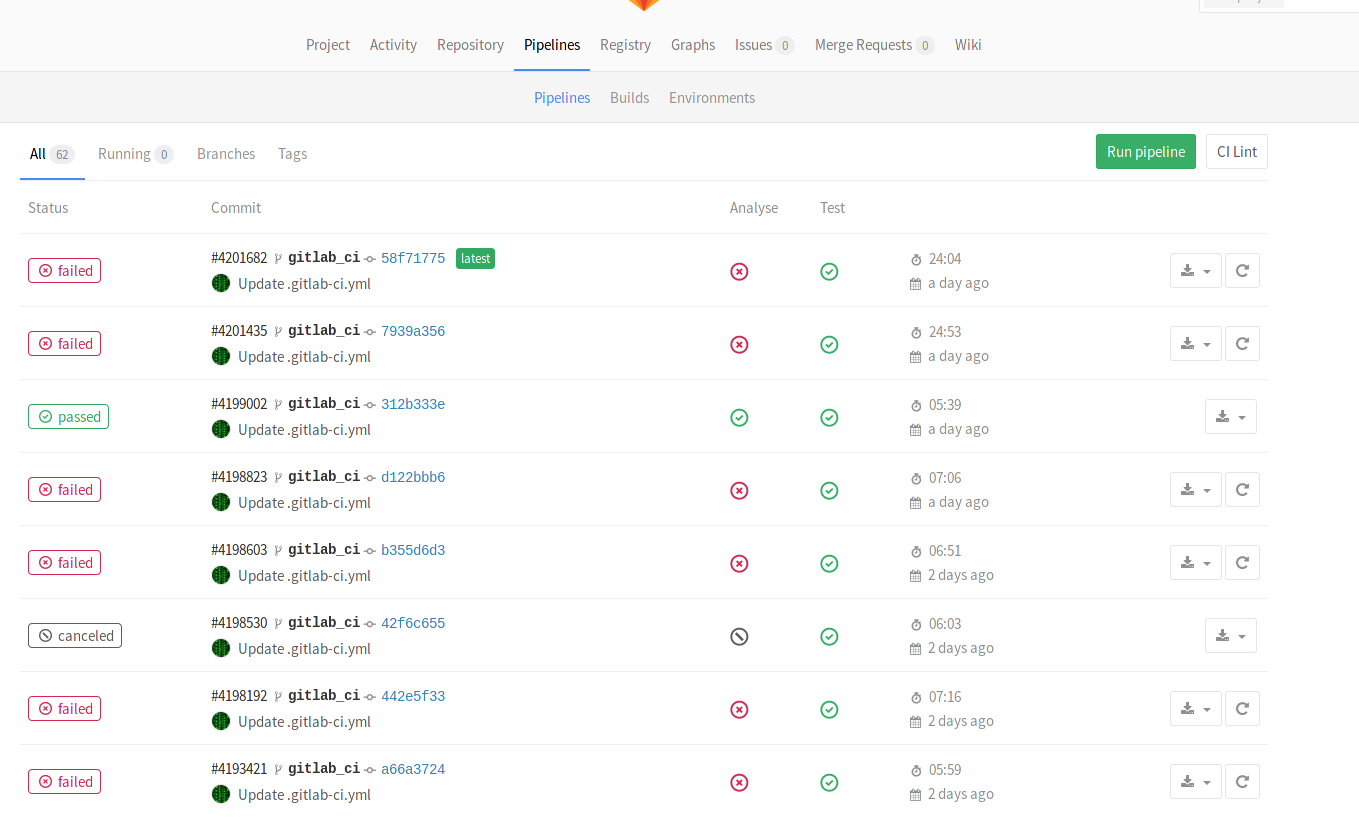Open commit hash 42f6c655
The height and width of the screenshot is (817, 1359).
[x=413, y=623]
